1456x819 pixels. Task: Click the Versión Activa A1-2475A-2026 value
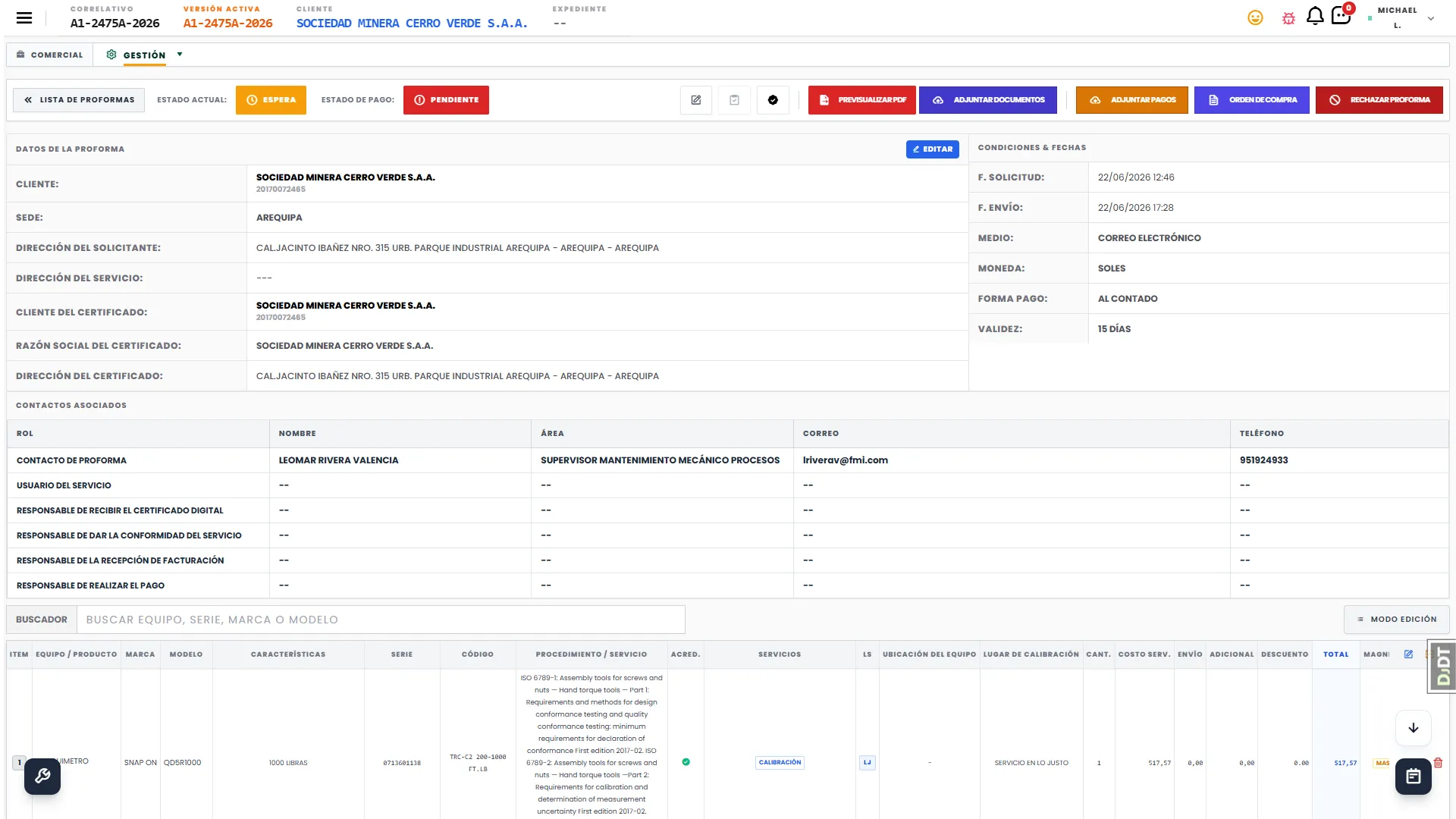click(227, 24)
